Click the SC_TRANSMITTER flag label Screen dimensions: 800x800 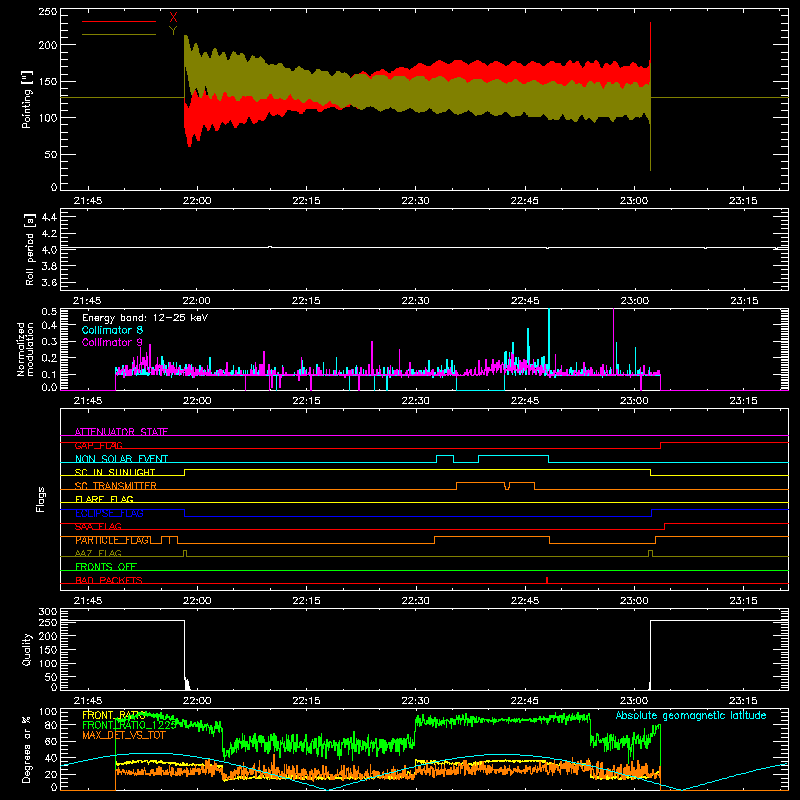116,486
